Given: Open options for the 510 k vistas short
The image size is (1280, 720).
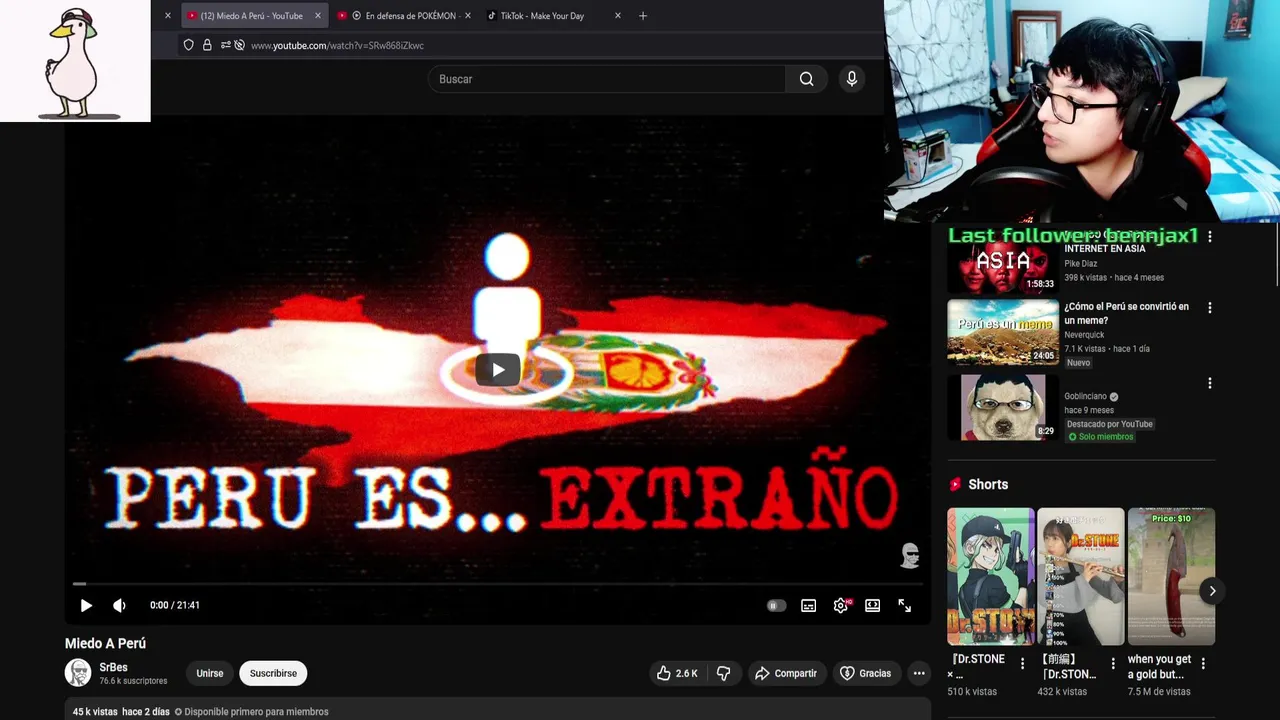Looking at the screenshot, I should [x=1022, y=664].
